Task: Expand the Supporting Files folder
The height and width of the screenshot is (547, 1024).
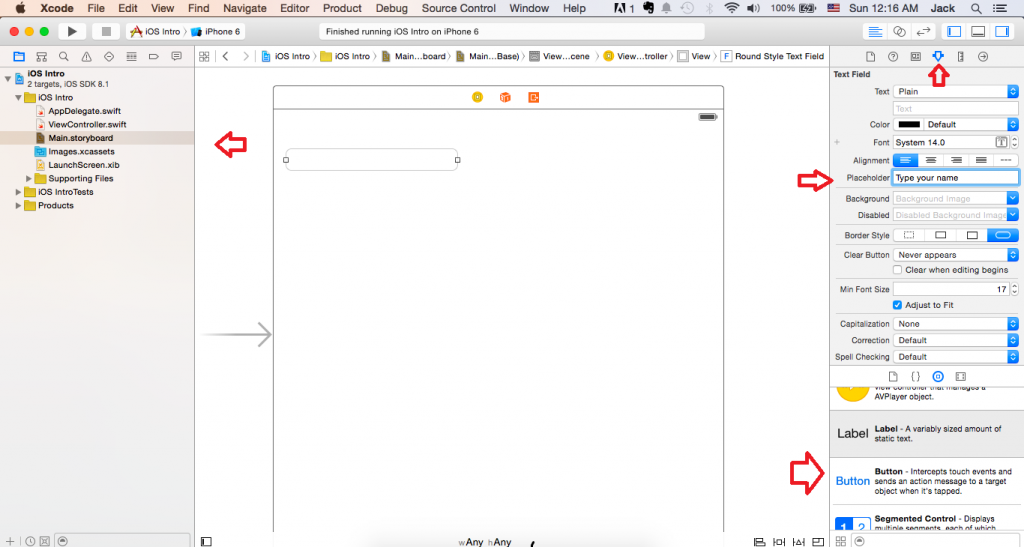Action: tap(29, 178)
